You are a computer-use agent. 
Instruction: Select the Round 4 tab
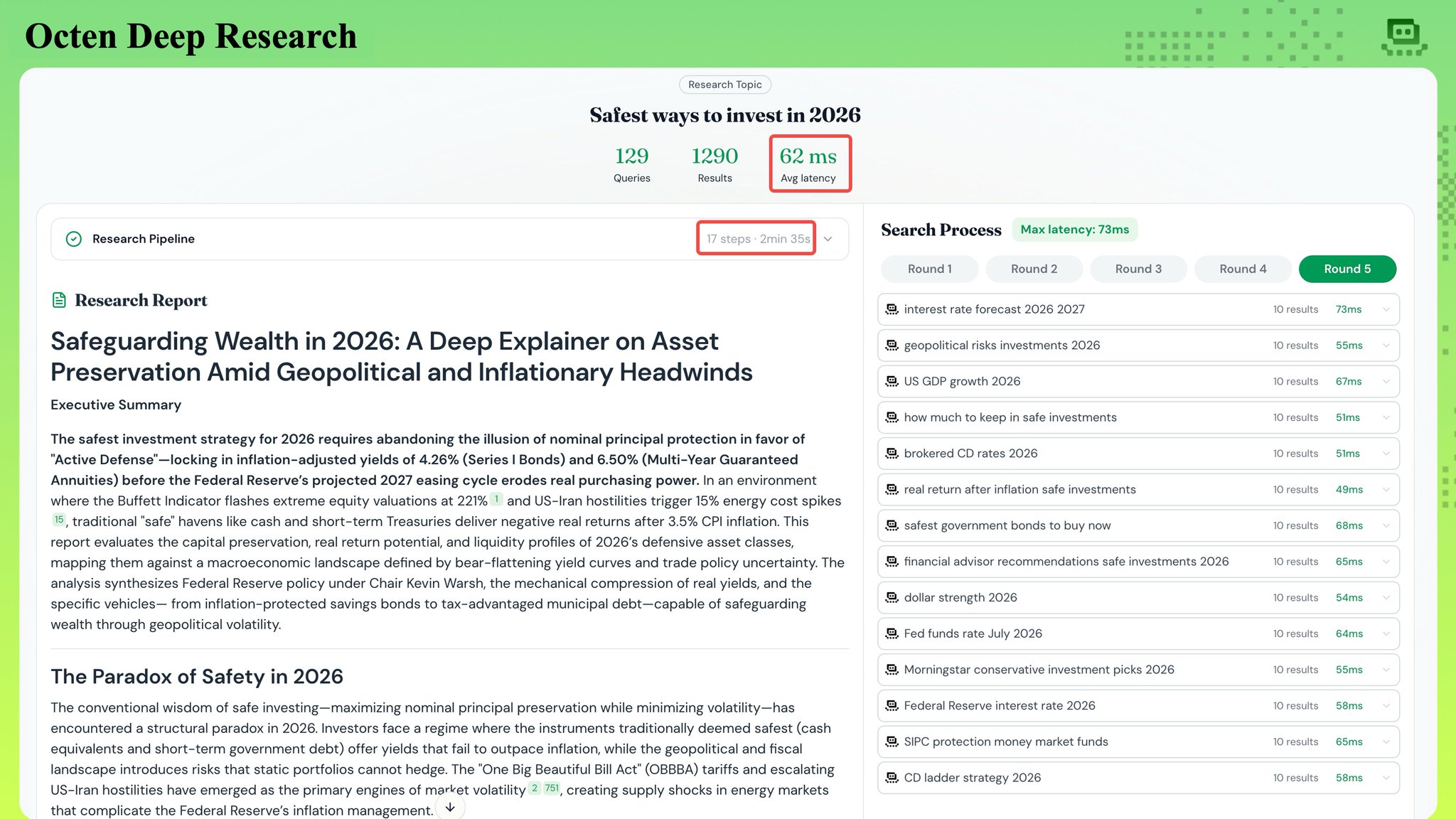pos(1243,269)
